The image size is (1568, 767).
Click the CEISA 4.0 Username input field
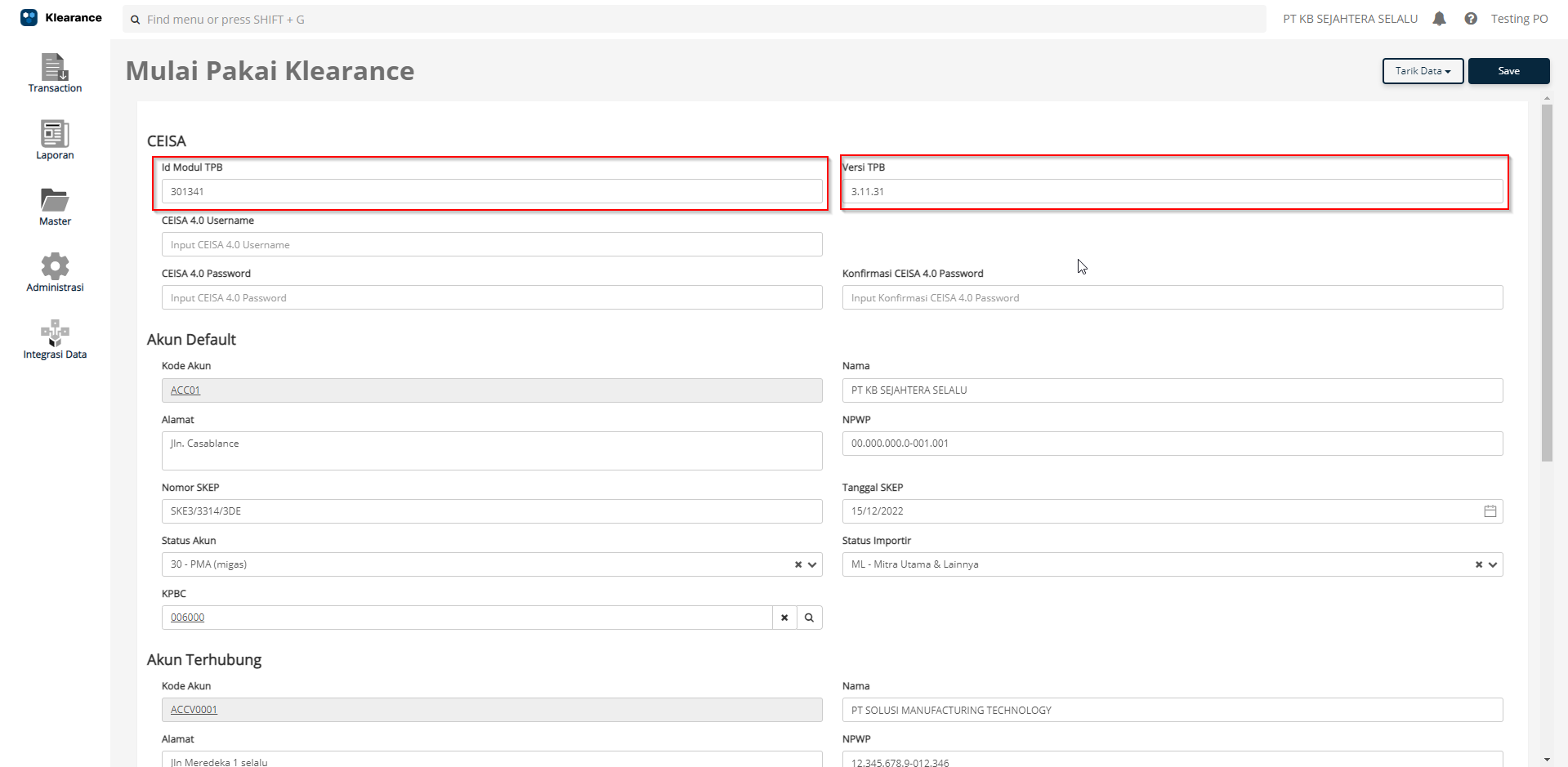491,245
